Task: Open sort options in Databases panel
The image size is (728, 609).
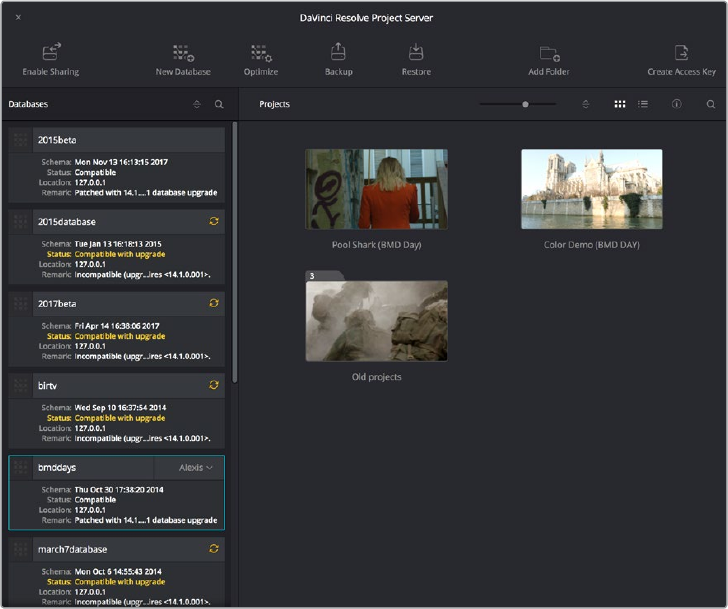Action: [197, 104]
